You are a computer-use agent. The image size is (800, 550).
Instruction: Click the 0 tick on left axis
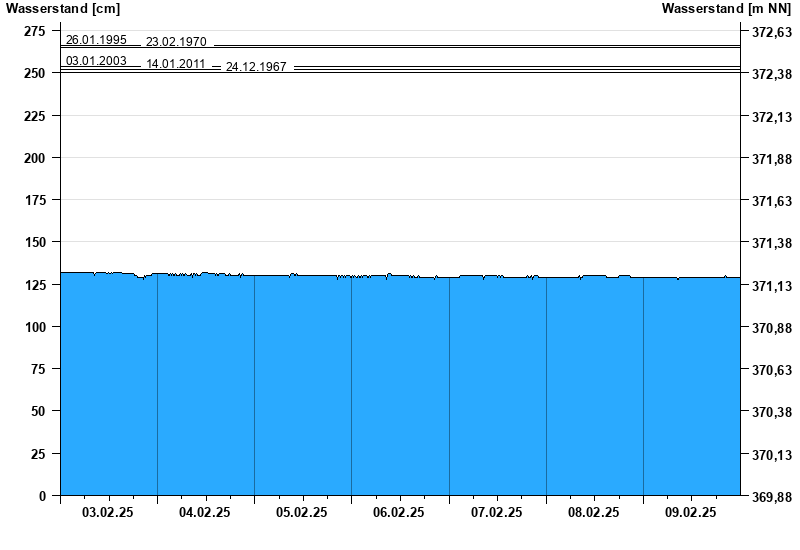point(42,497)
